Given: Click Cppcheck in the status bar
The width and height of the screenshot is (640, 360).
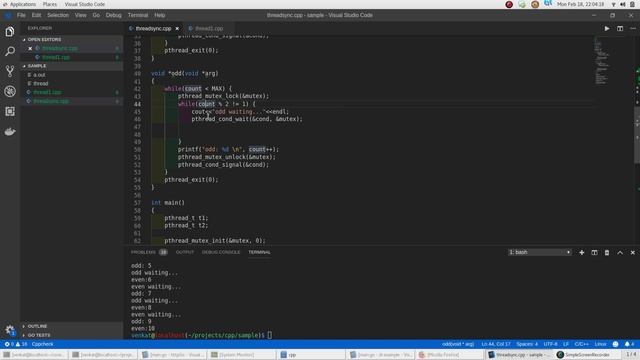Looking at the screenshot, I should 42,344.
